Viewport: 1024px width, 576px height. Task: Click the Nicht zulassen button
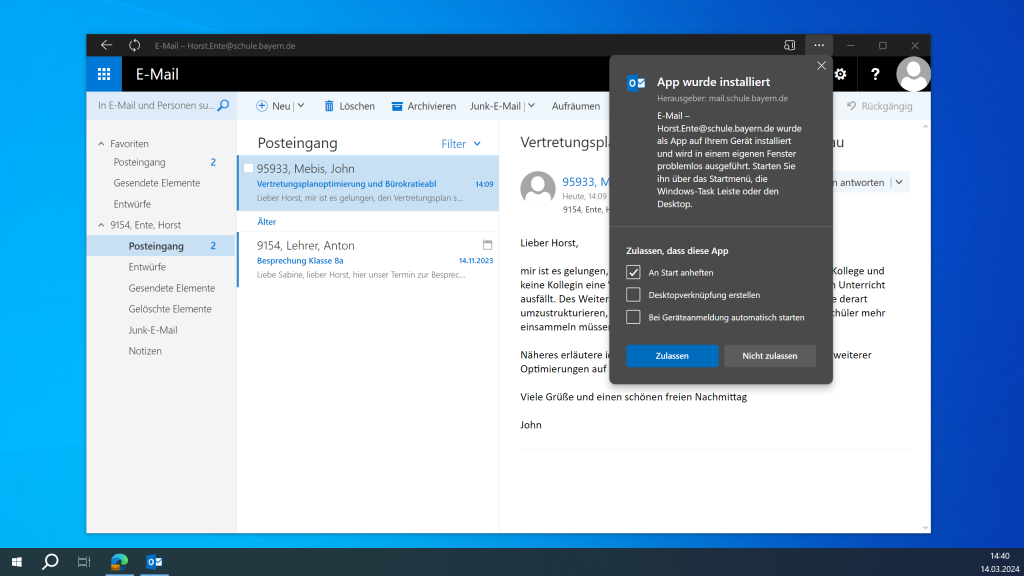tap(769, 355)
